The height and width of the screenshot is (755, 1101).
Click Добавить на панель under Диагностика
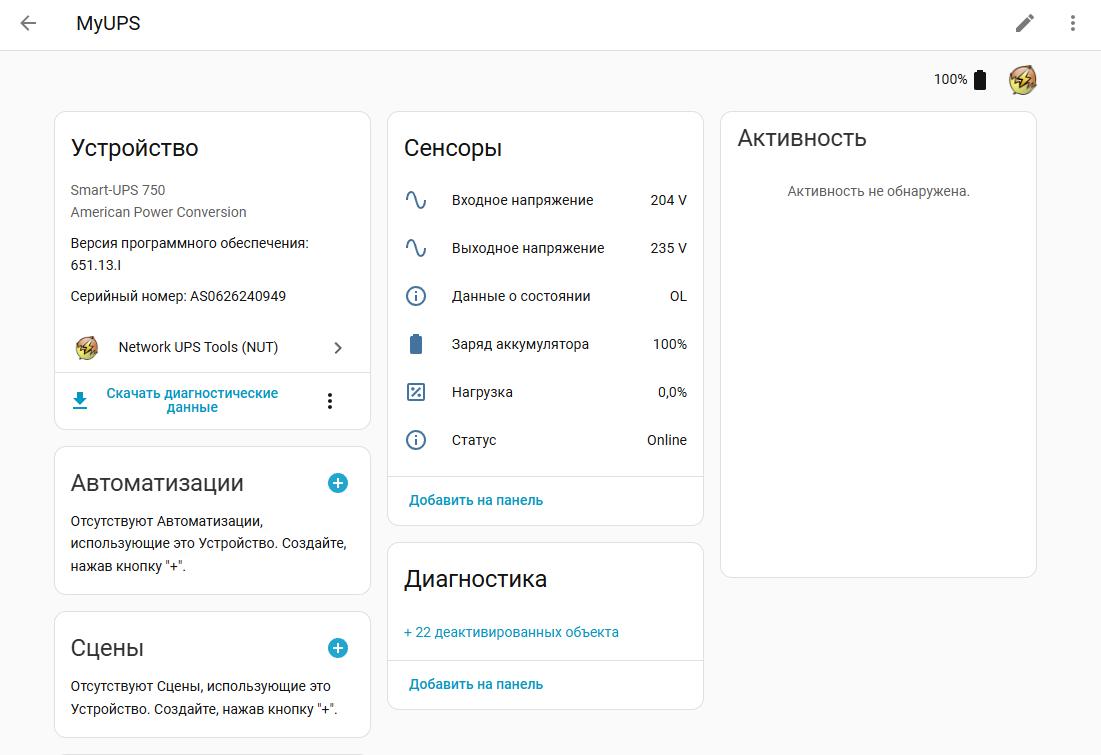[x=476, y=684]
